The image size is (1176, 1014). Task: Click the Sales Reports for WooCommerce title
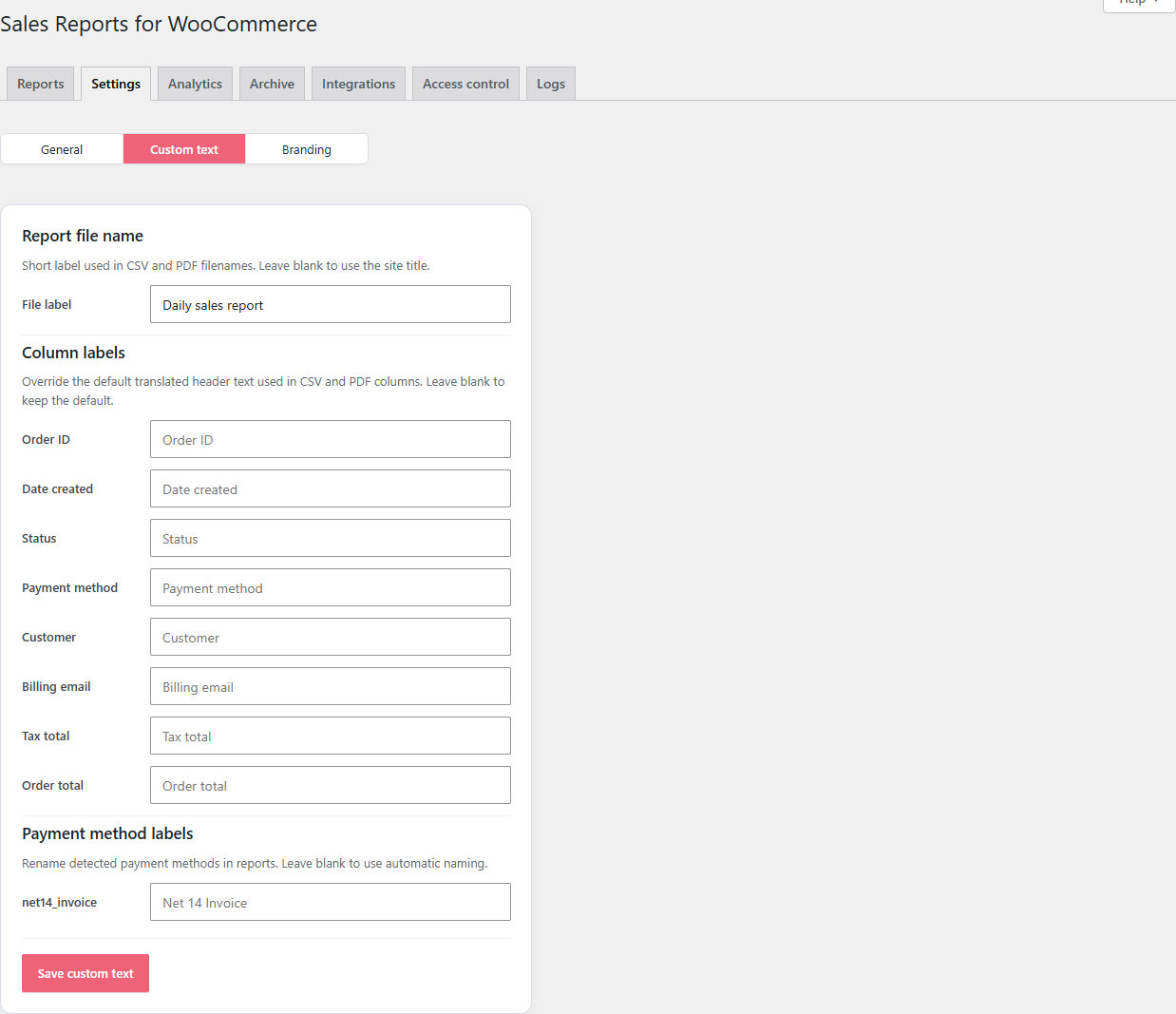coord(159,24)
